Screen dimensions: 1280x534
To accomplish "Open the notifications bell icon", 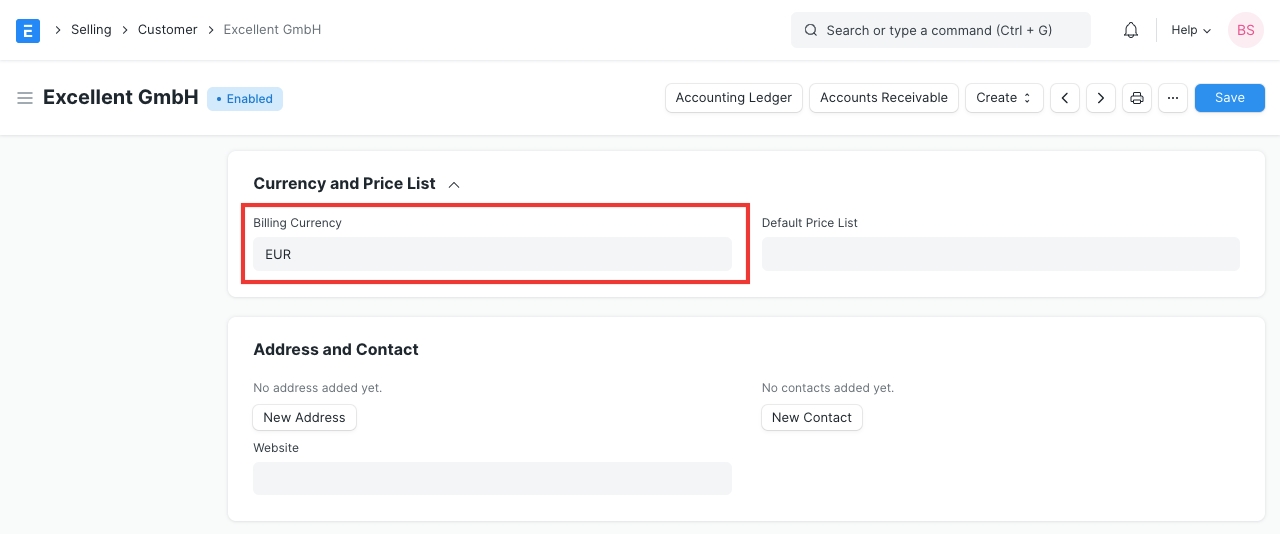I will click(1131, 30).
